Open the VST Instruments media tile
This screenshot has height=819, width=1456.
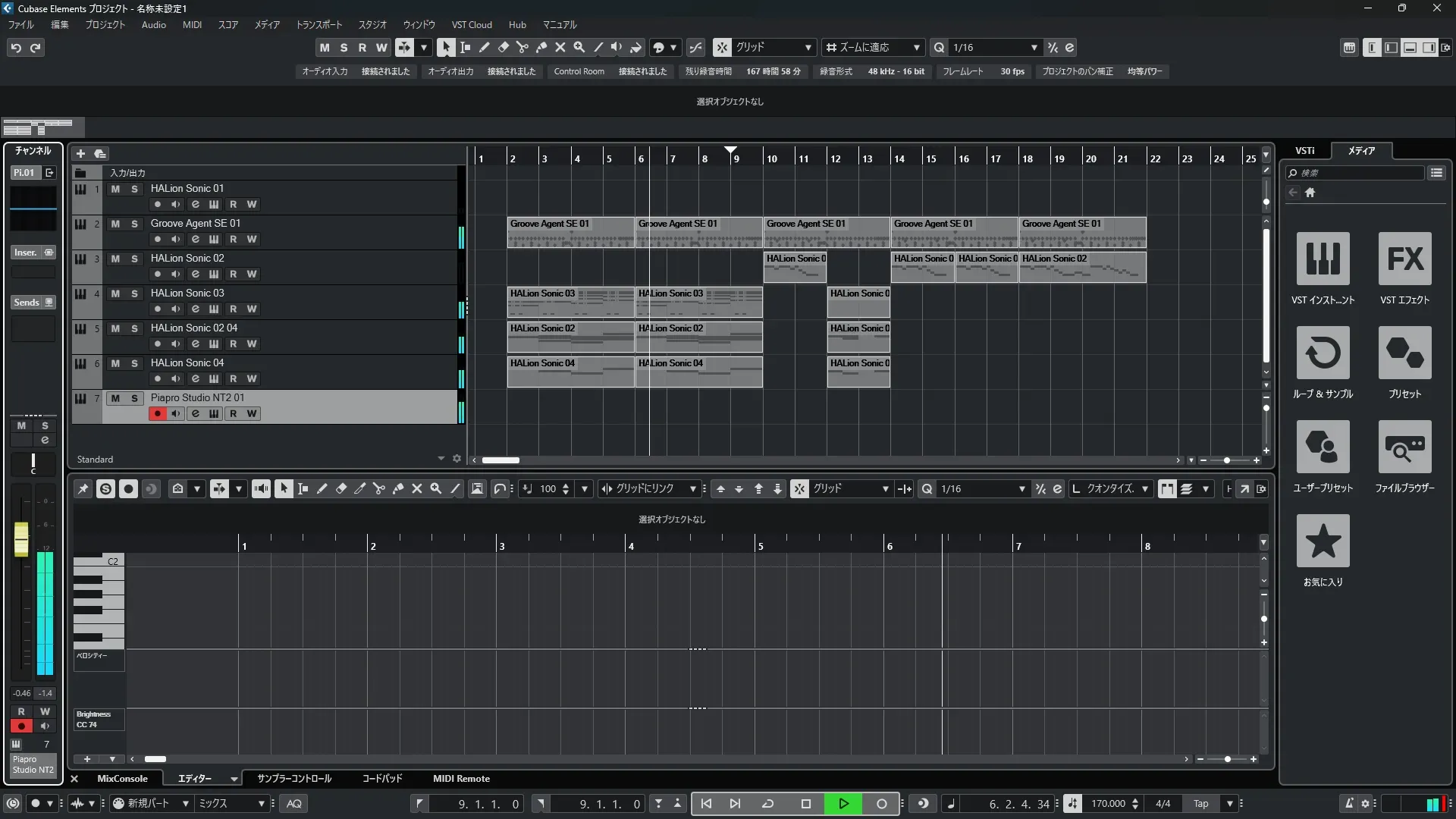click(1323, 259)
